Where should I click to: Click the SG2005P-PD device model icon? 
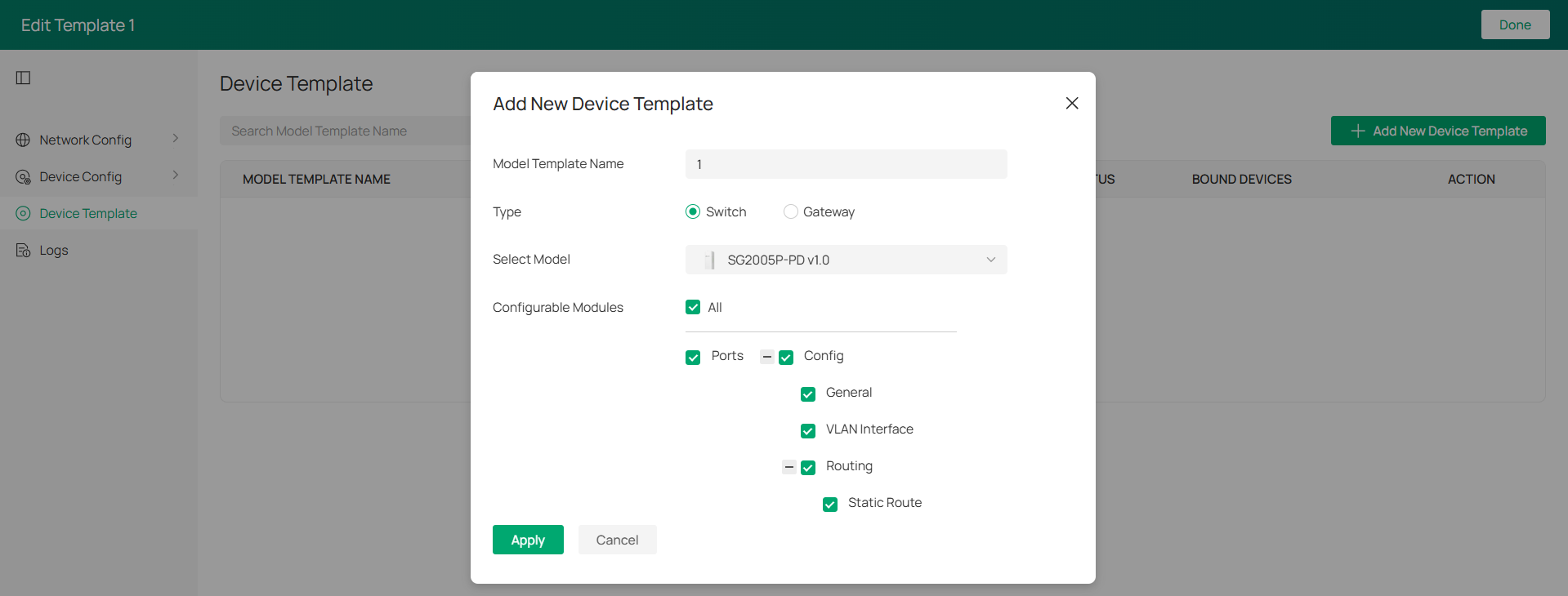tap(710, 260)
